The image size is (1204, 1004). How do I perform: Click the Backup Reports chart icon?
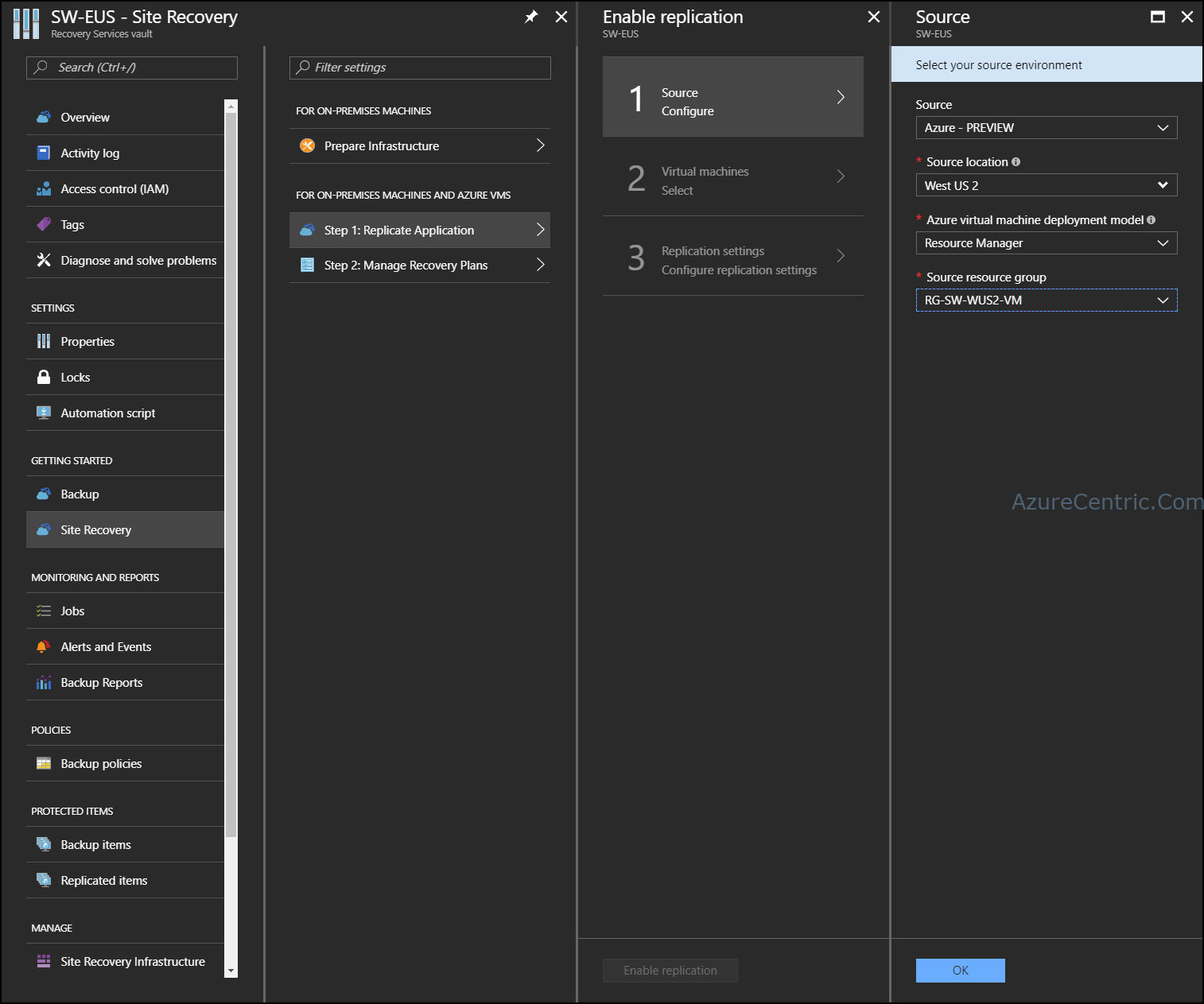[44, 682]
